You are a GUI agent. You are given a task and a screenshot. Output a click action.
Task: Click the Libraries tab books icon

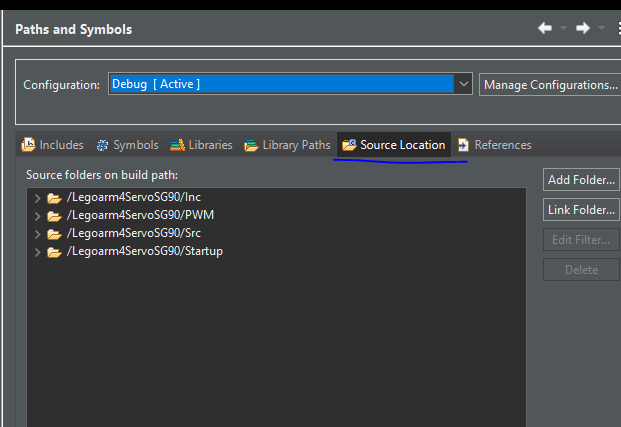pyautogui.click(x=177, y=145)
